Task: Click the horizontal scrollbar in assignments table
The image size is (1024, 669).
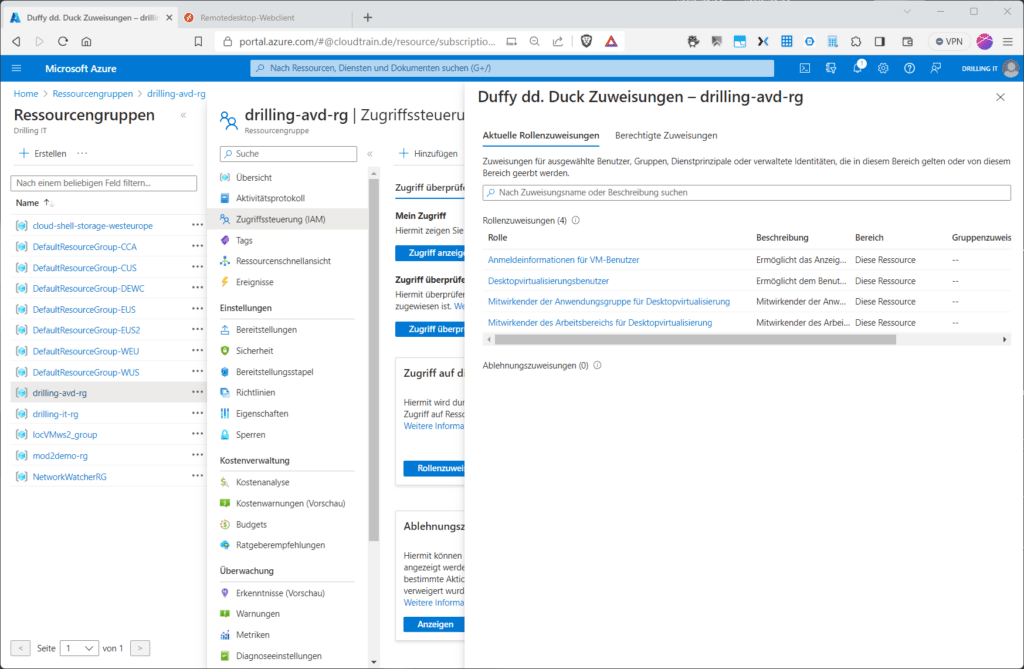Action: coord(695,339)
